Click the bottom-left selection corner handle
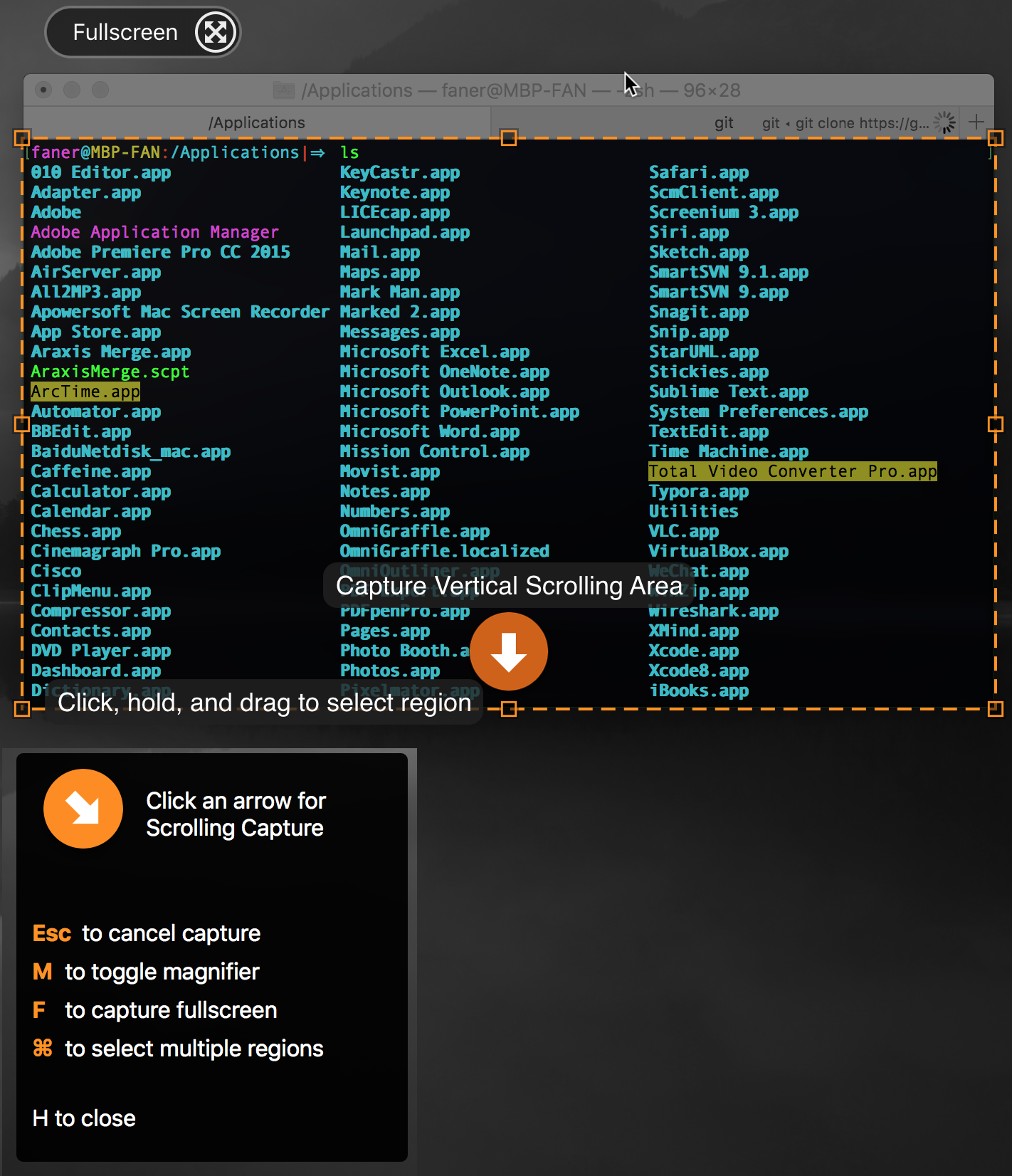This screenshot has width=1012, height=1176. pyautogui.click(x=22, y=709)
